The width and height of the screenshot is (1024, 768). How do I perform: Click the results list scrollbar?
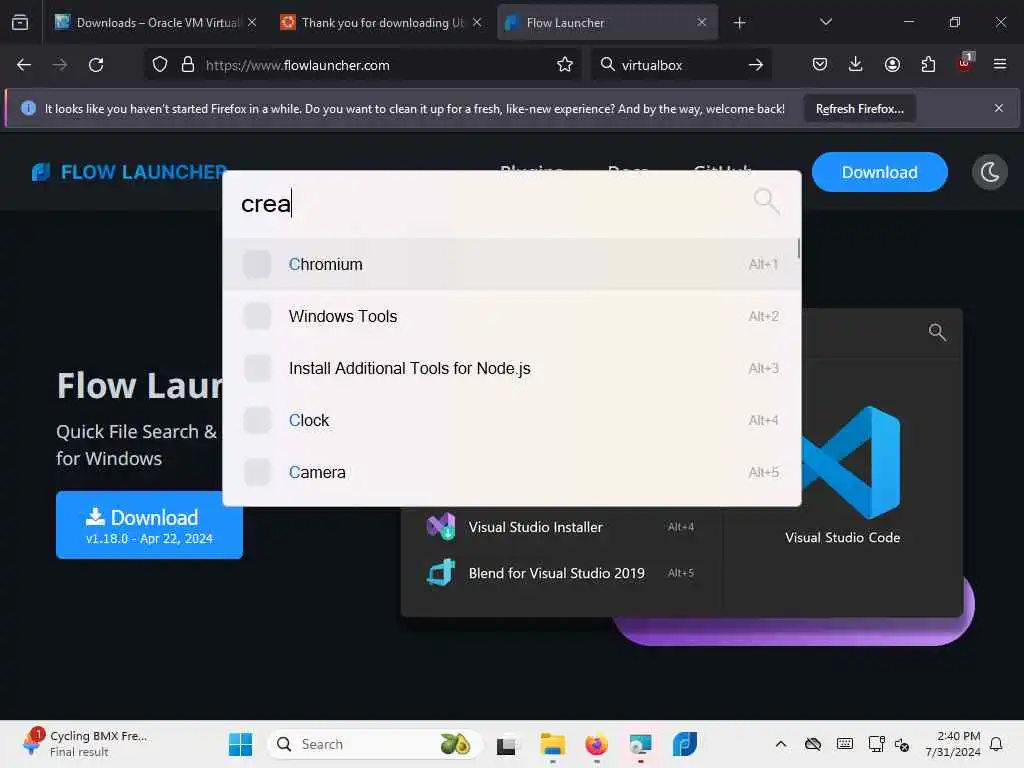click(798, 249)
